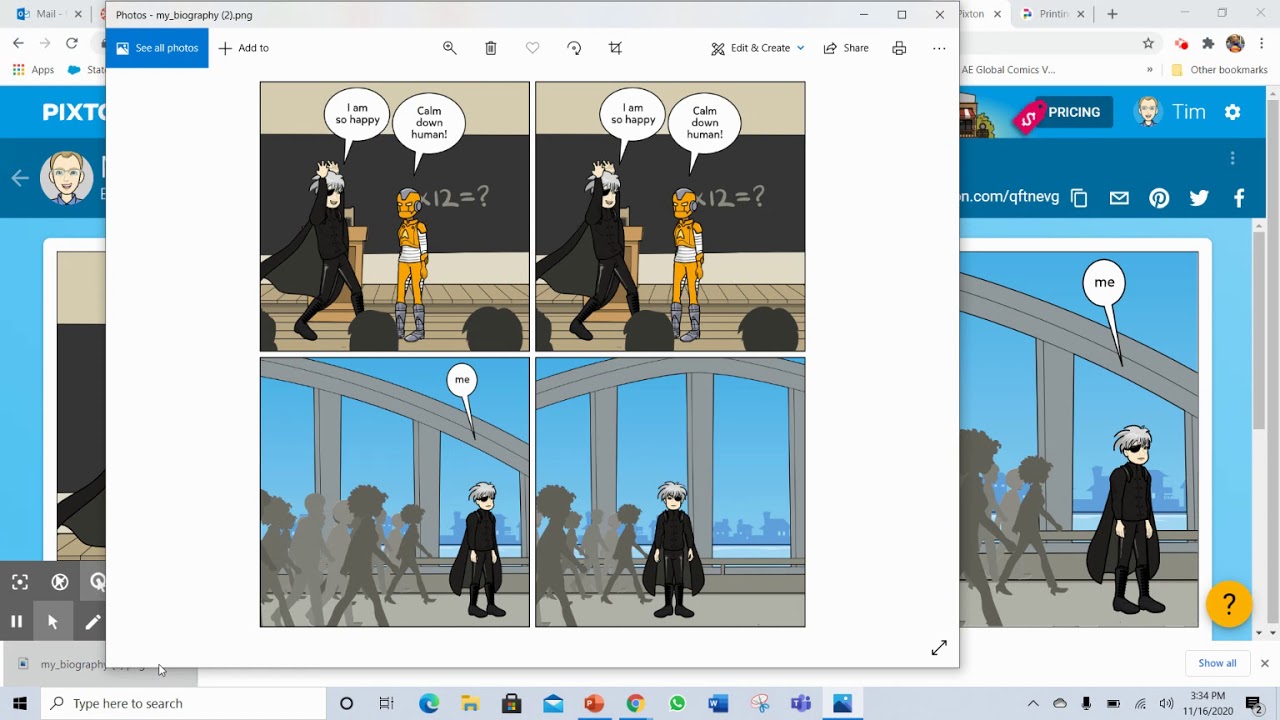Select the recorder cursor pointer tool

(x=53, y=622)
